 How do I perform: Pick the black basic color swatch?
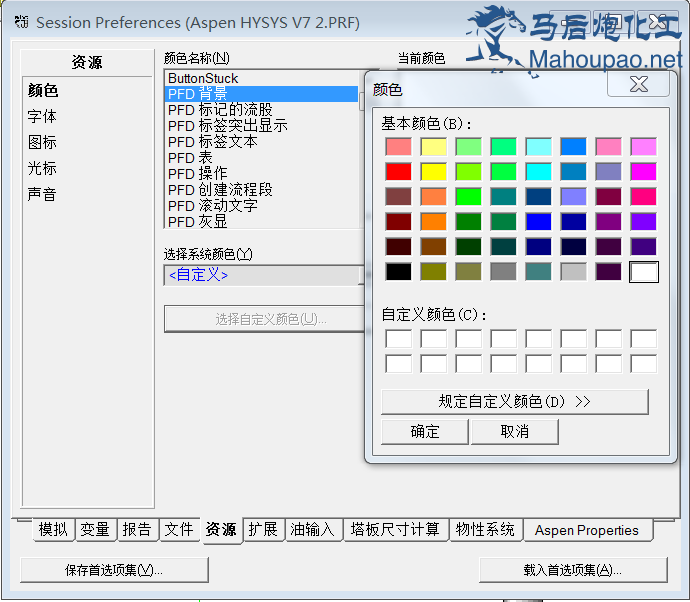[x=399, y=271]
